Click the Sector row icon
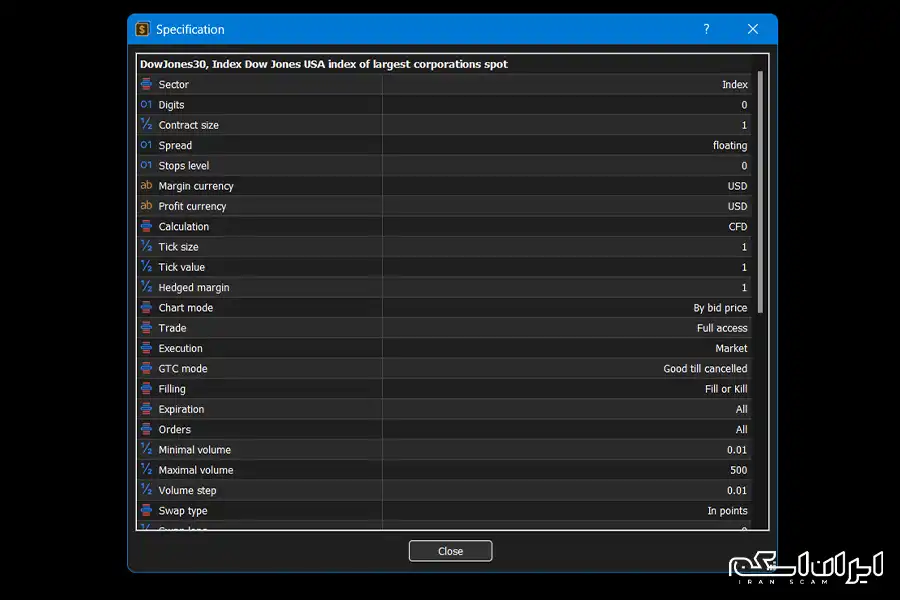Screen dimensions: 900x600 (146, 84)
